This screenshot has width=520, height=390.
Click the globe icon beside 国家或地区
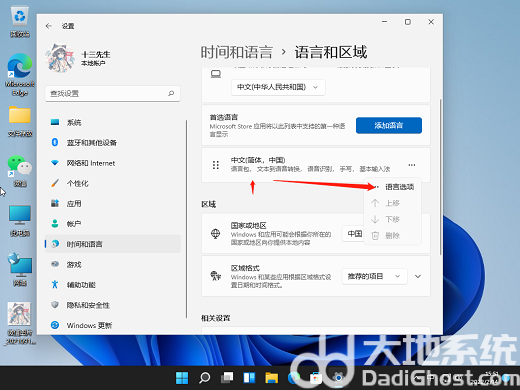coord(216,234)
